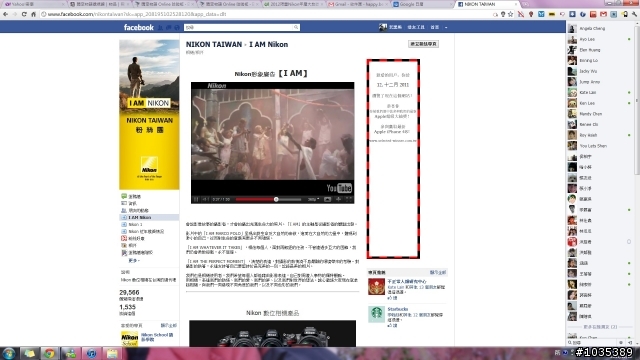This screenshot has width=640, height=360.
Task: Click the YouTube video volume icon
Action: click(x=205, y=199)
